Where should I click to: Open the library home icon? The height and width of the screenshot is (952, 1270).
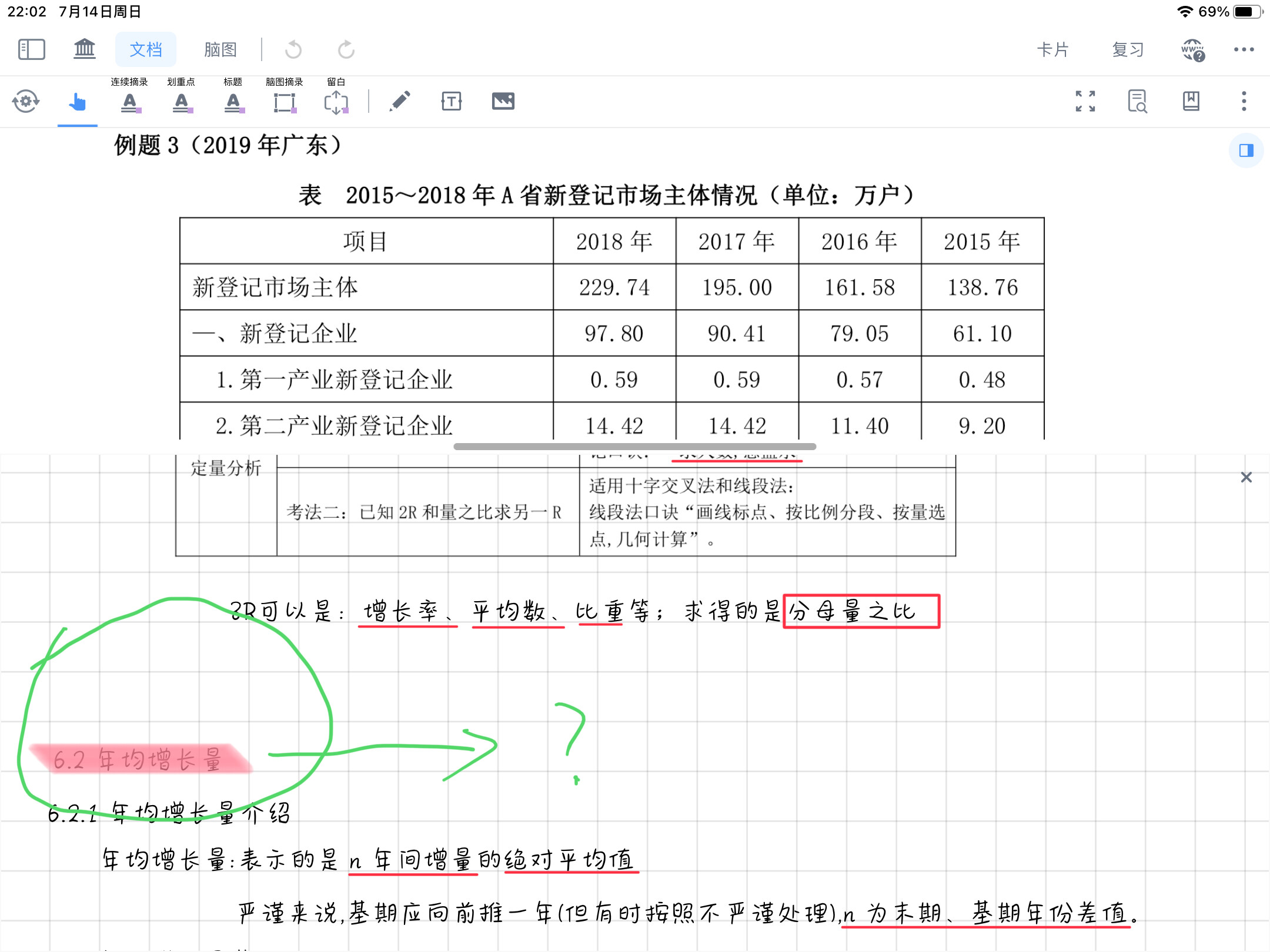[84, 49]
